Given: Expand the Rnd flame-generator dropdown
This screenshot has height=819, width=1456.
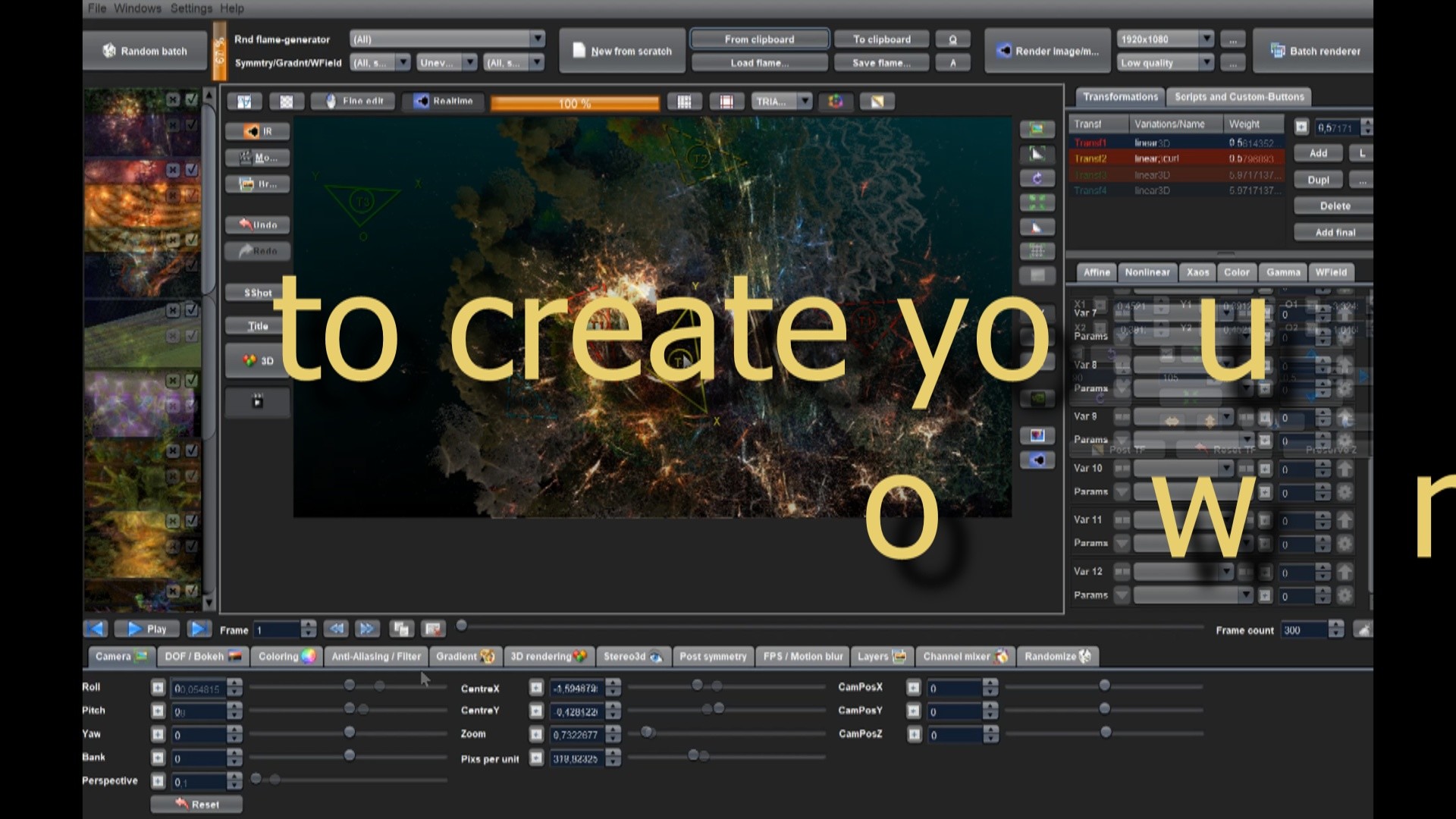Looking at the screenshot, I should (x=447, y=39).
